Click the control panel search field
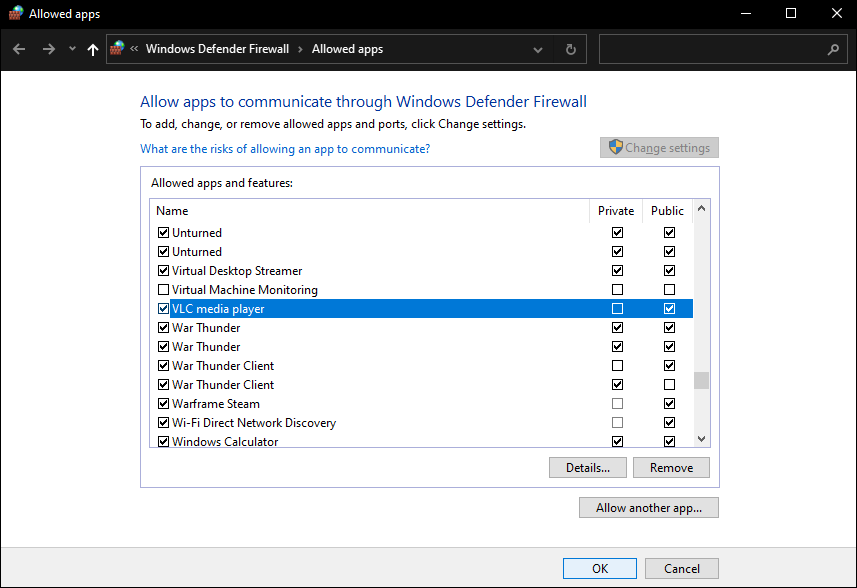The height and width of the screenshot is (588, 857). pos(712,49)
